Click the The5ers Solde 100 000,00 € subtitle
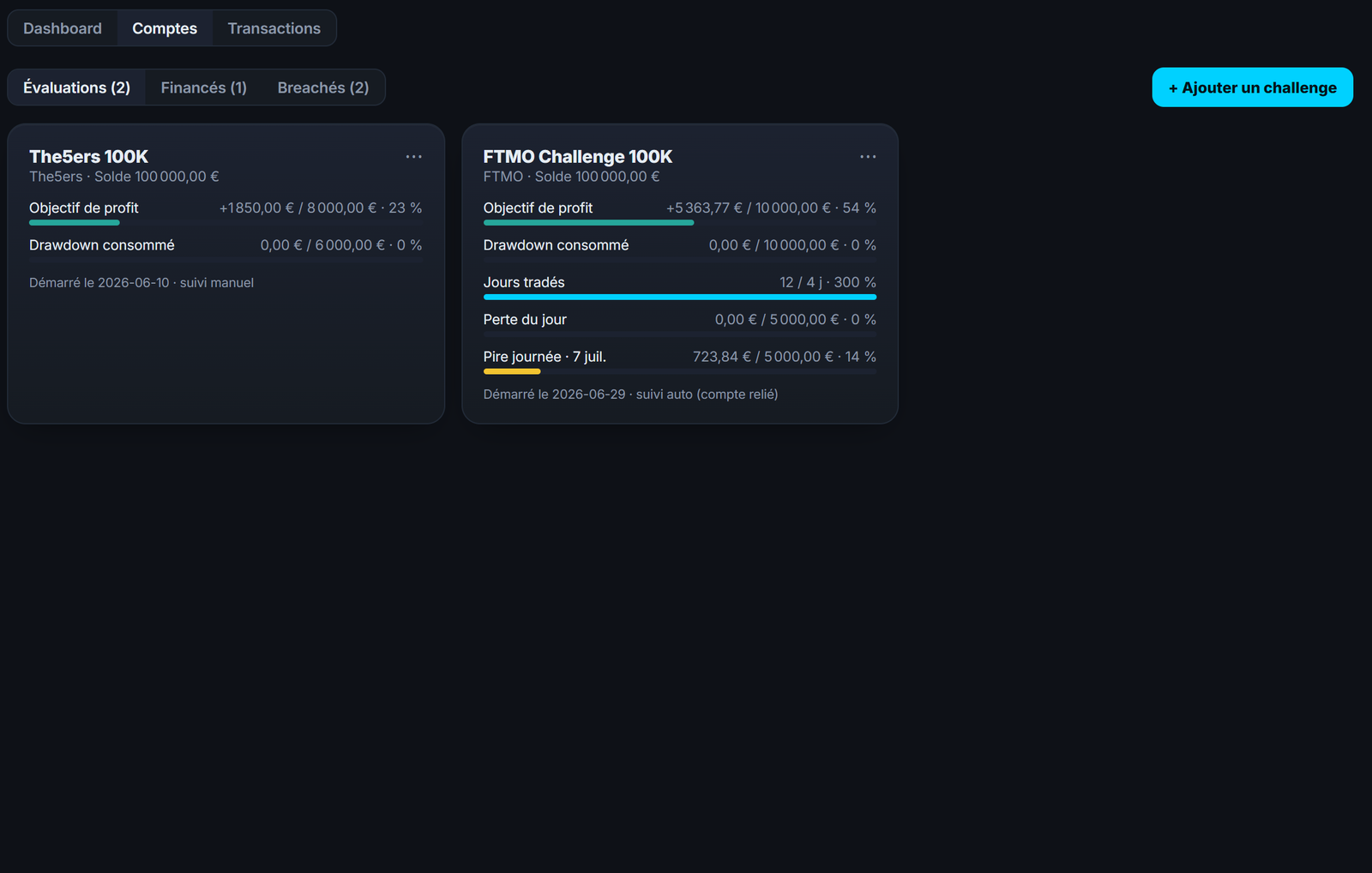Screen dimensions: 1372x873 (124, 177)
